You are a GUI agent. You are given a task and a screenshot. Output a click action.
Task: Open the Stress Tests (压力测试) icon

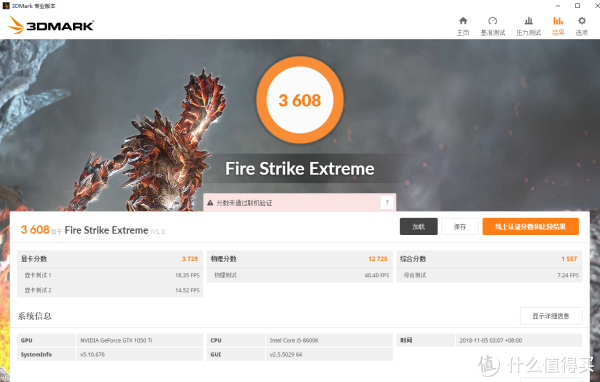pyautogui.click(x=528, y=21)
